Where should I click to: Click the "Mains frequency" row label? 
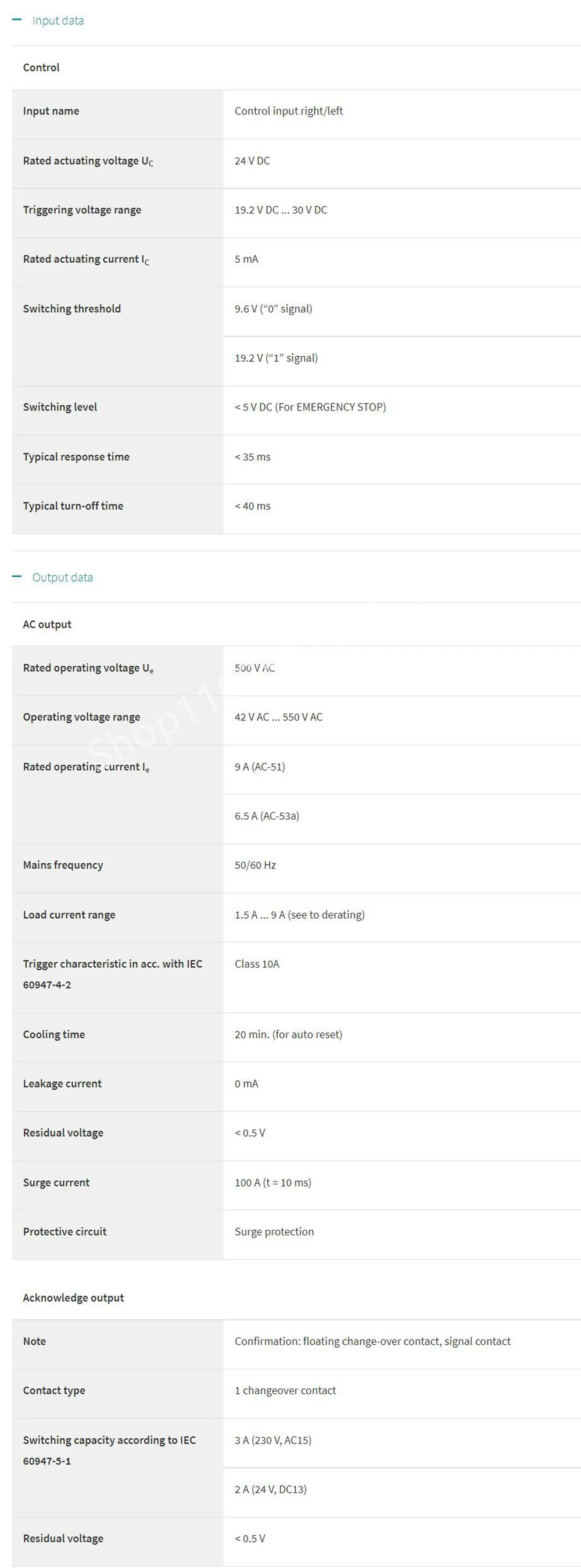tap(63, 865)
